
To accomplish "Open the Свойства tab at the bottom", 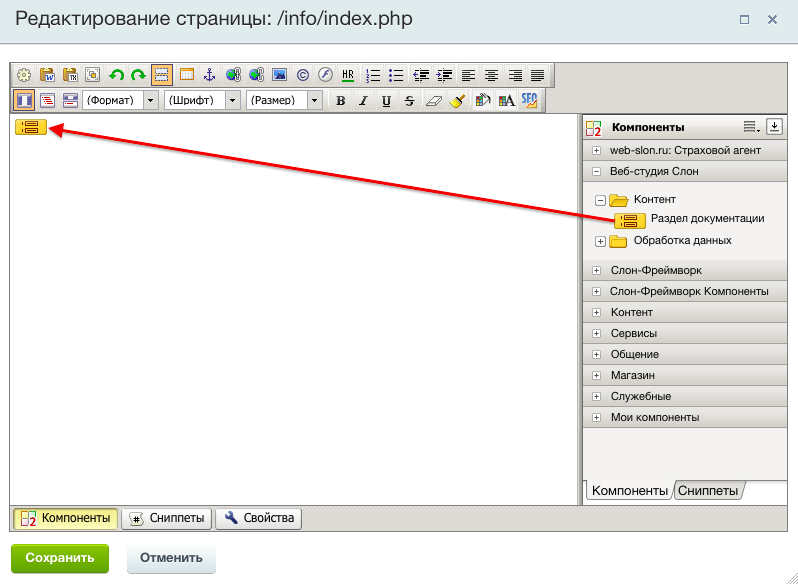I will point(259,518).
